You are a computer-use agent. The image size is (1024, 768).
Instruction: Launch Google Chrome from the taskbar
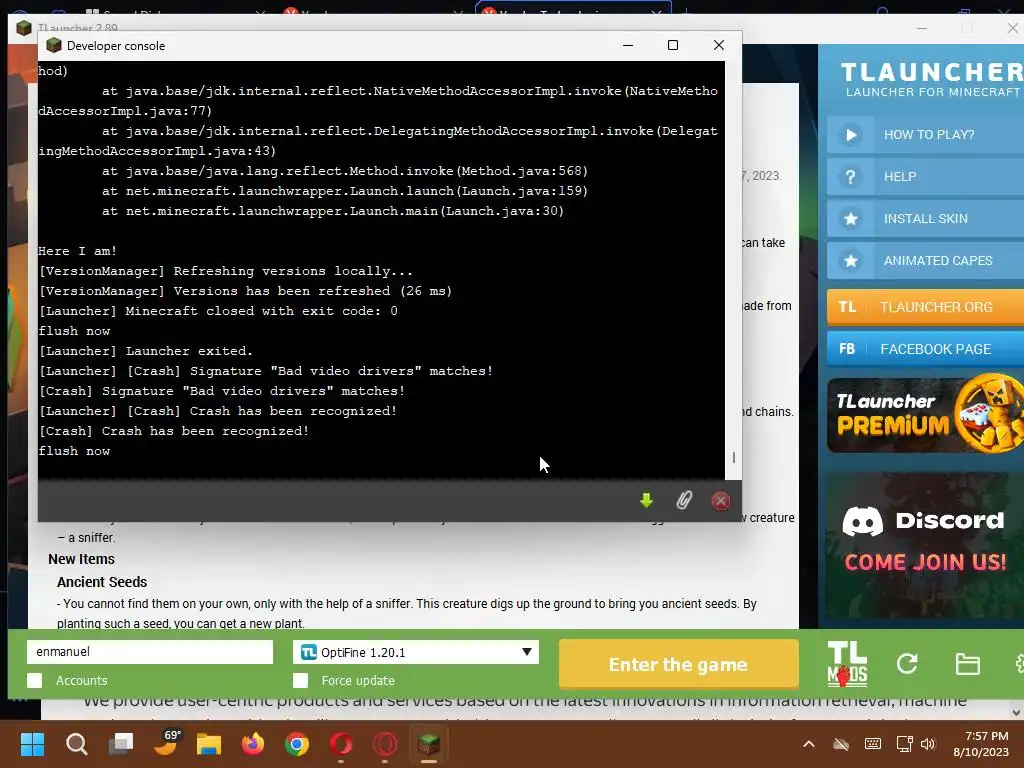(296, 744)
